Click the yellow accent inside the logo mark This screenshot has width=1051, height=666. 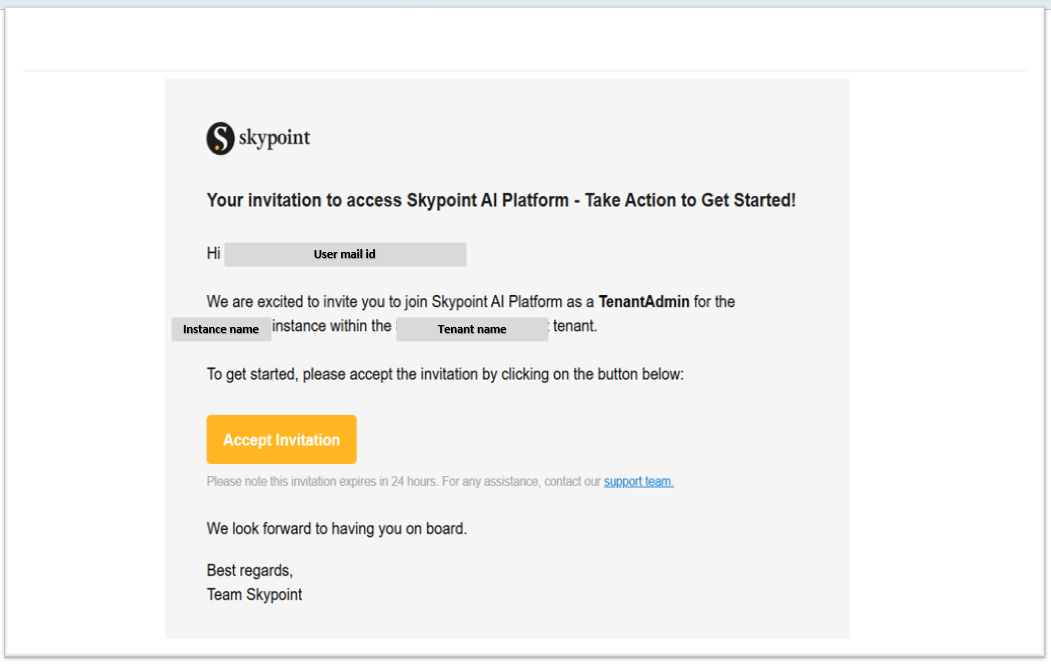(215, 145)
